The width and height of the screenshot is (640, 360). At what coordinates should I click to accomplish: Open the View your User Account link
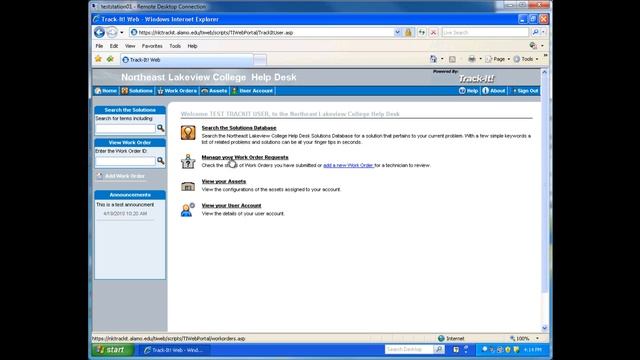click(231, 205)
